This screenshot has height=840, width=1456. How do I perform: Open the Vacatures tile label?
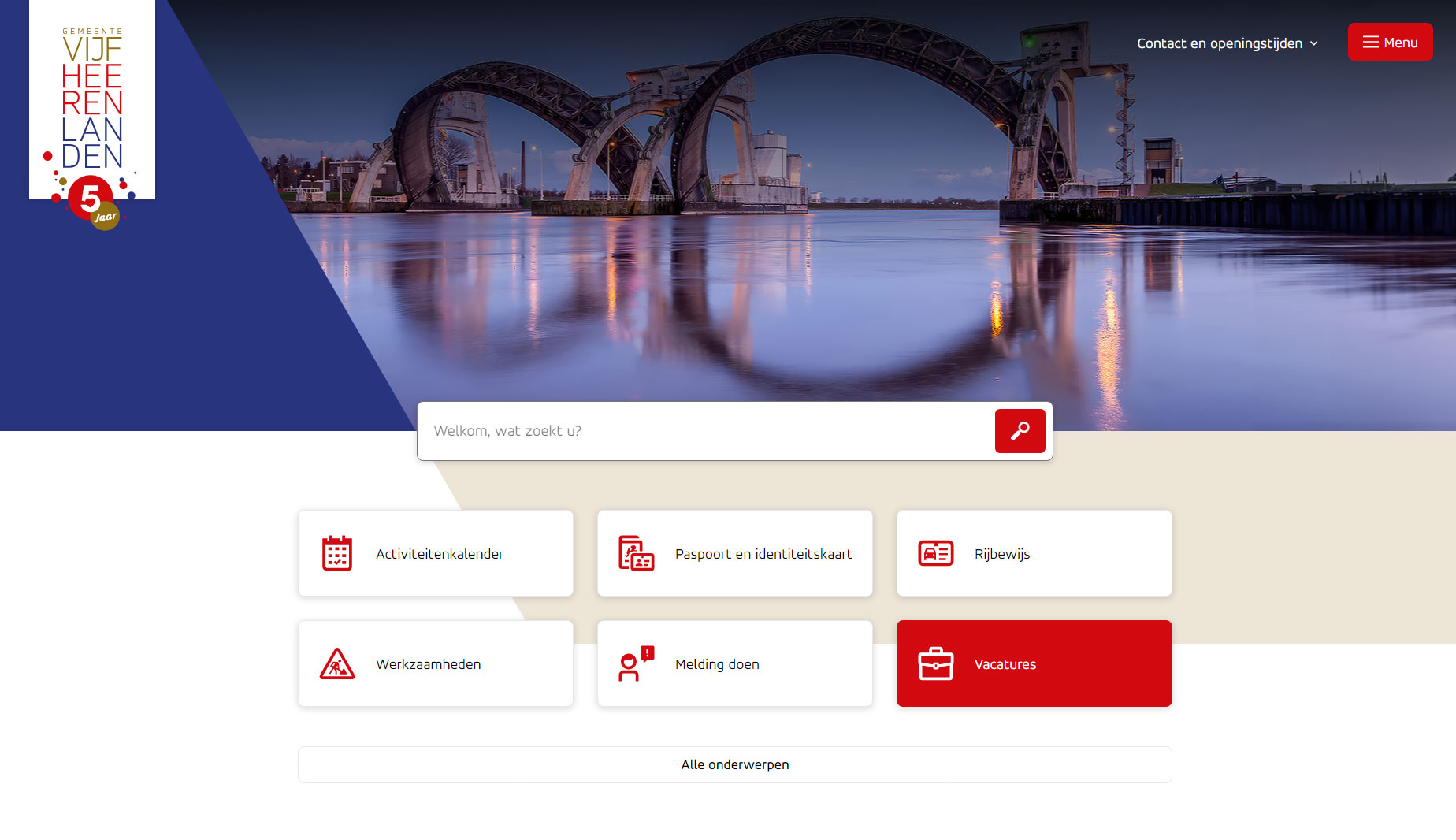(1005, 664)
